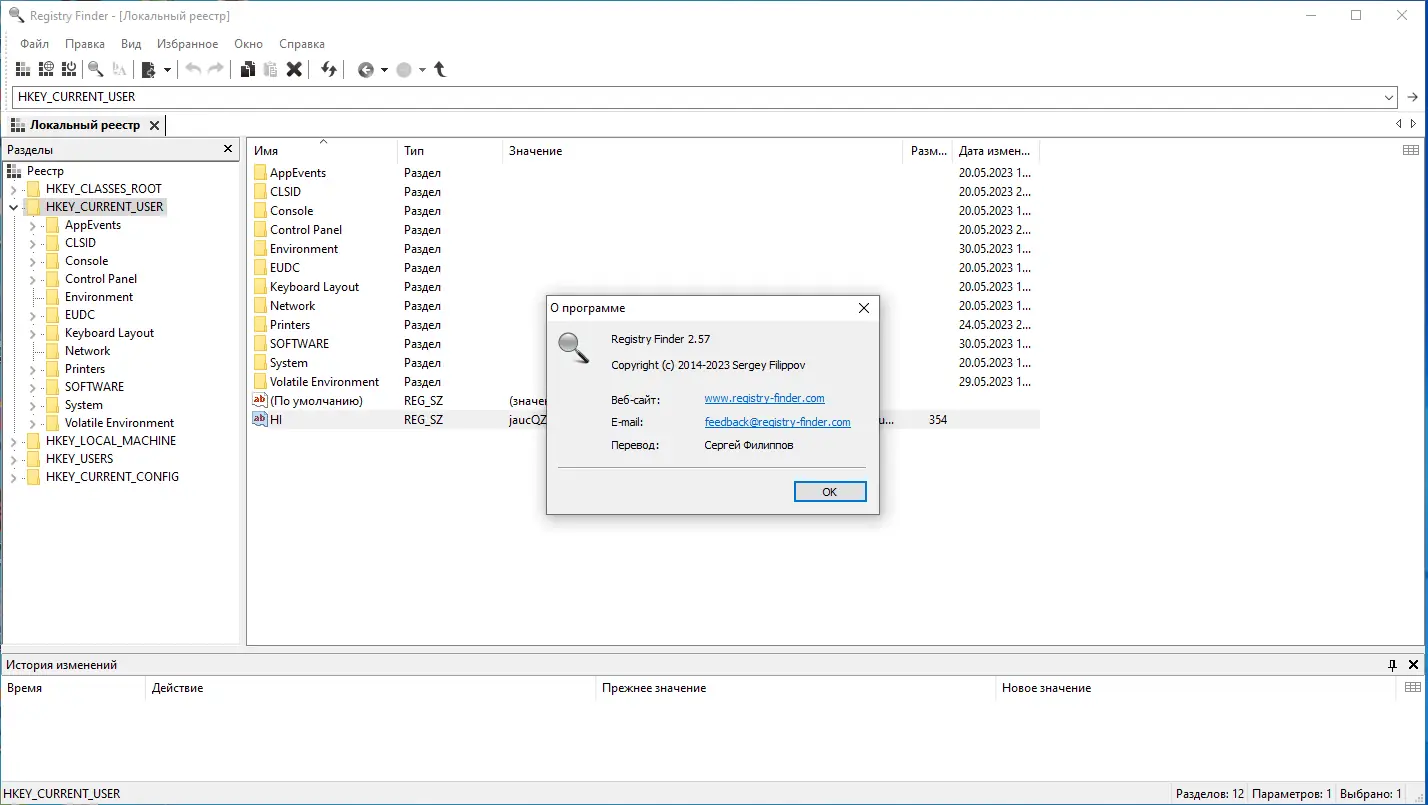Click the feedback@registry-finder.com email link

click(778, 422)
